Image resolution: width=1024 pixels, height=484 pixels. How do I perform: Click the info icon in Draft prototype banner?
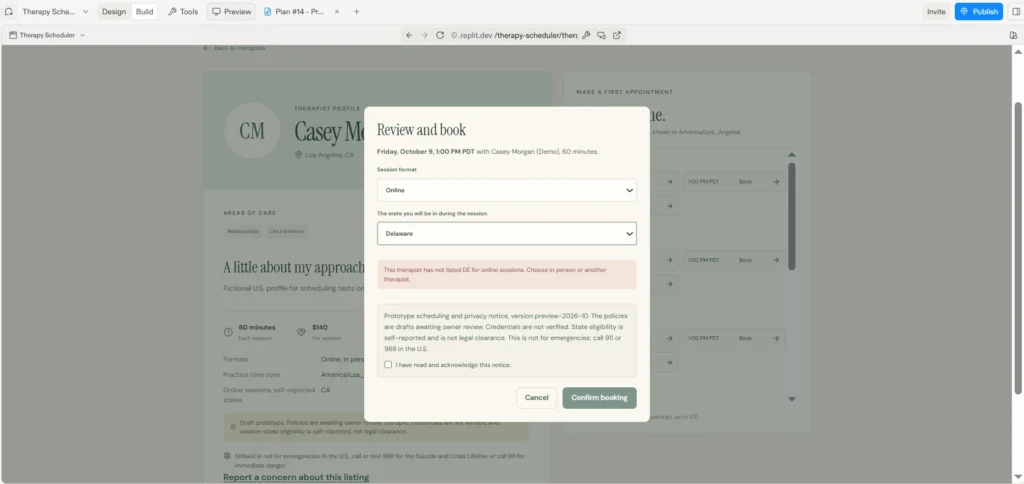233,427
